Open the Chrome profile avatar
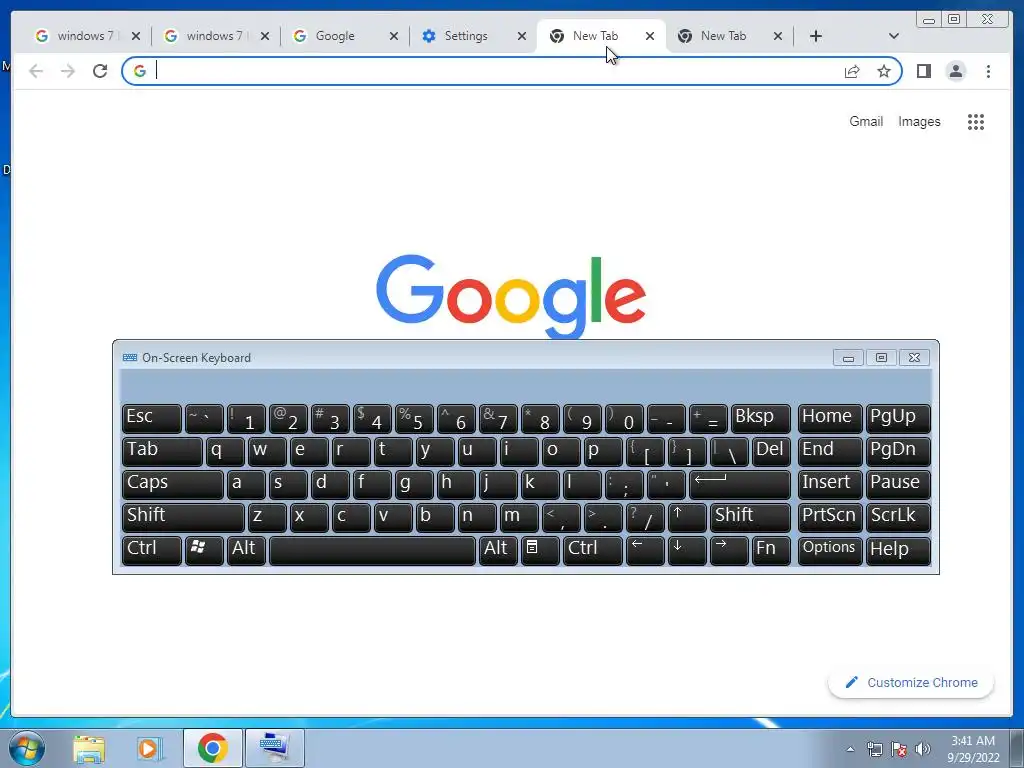 point(955,71)
